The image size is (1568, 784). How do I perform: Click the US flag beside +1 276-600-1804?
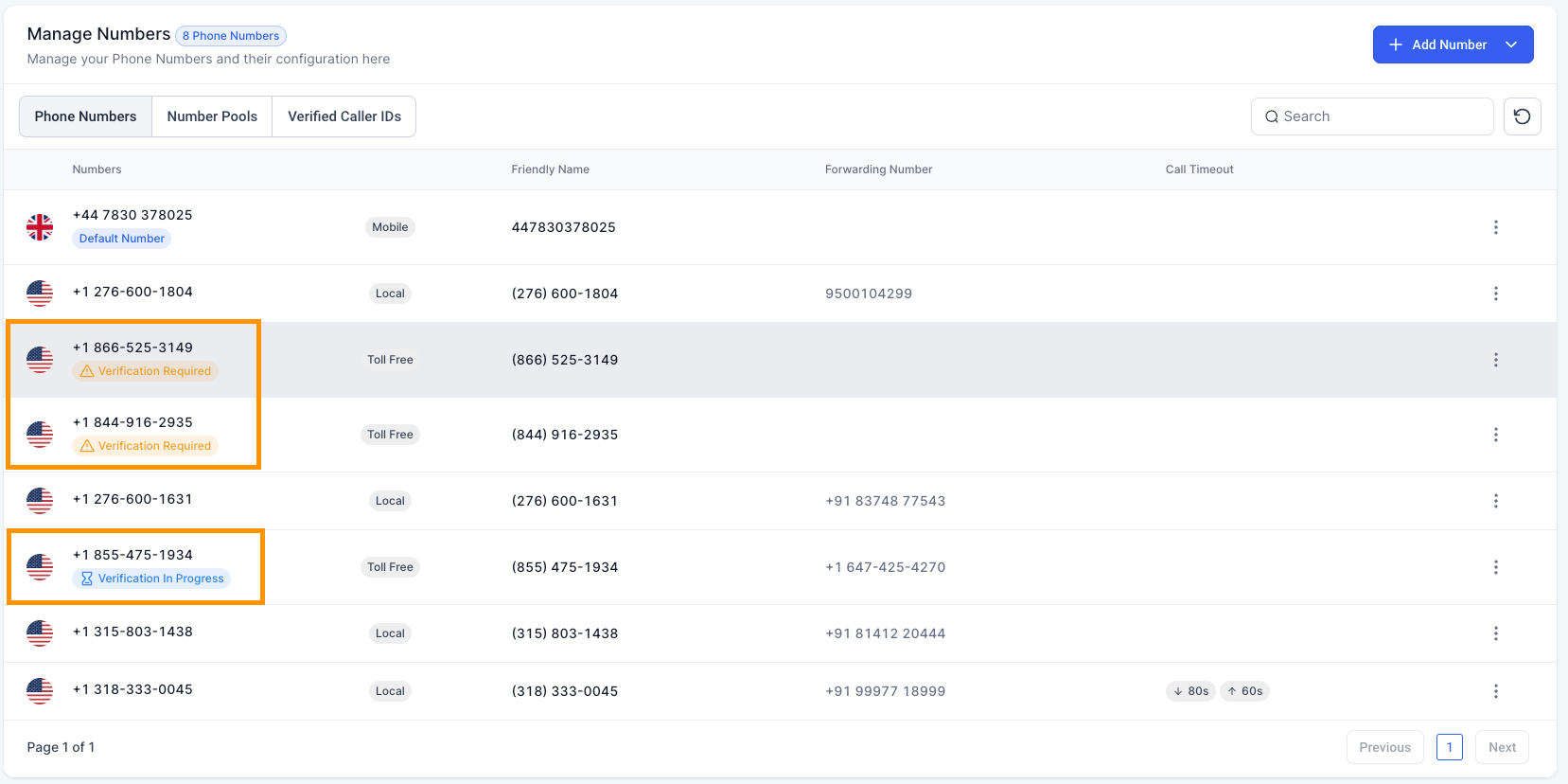(40, 294)
